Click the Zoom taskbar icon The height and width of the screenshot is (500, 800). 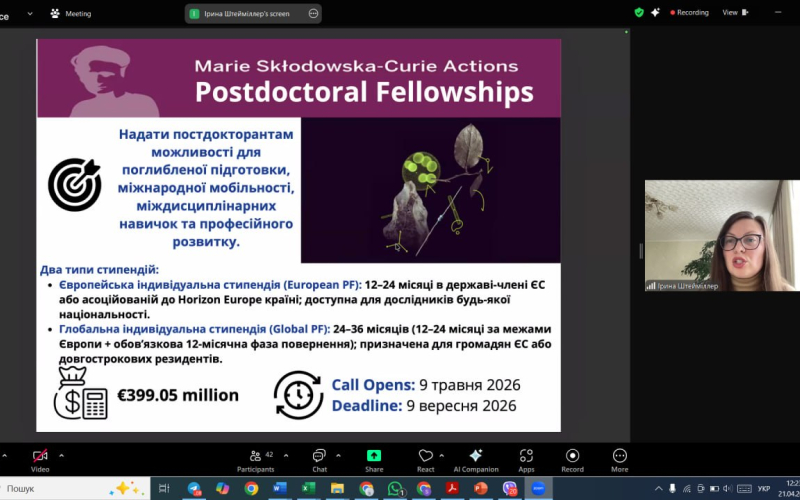(538, 489)
